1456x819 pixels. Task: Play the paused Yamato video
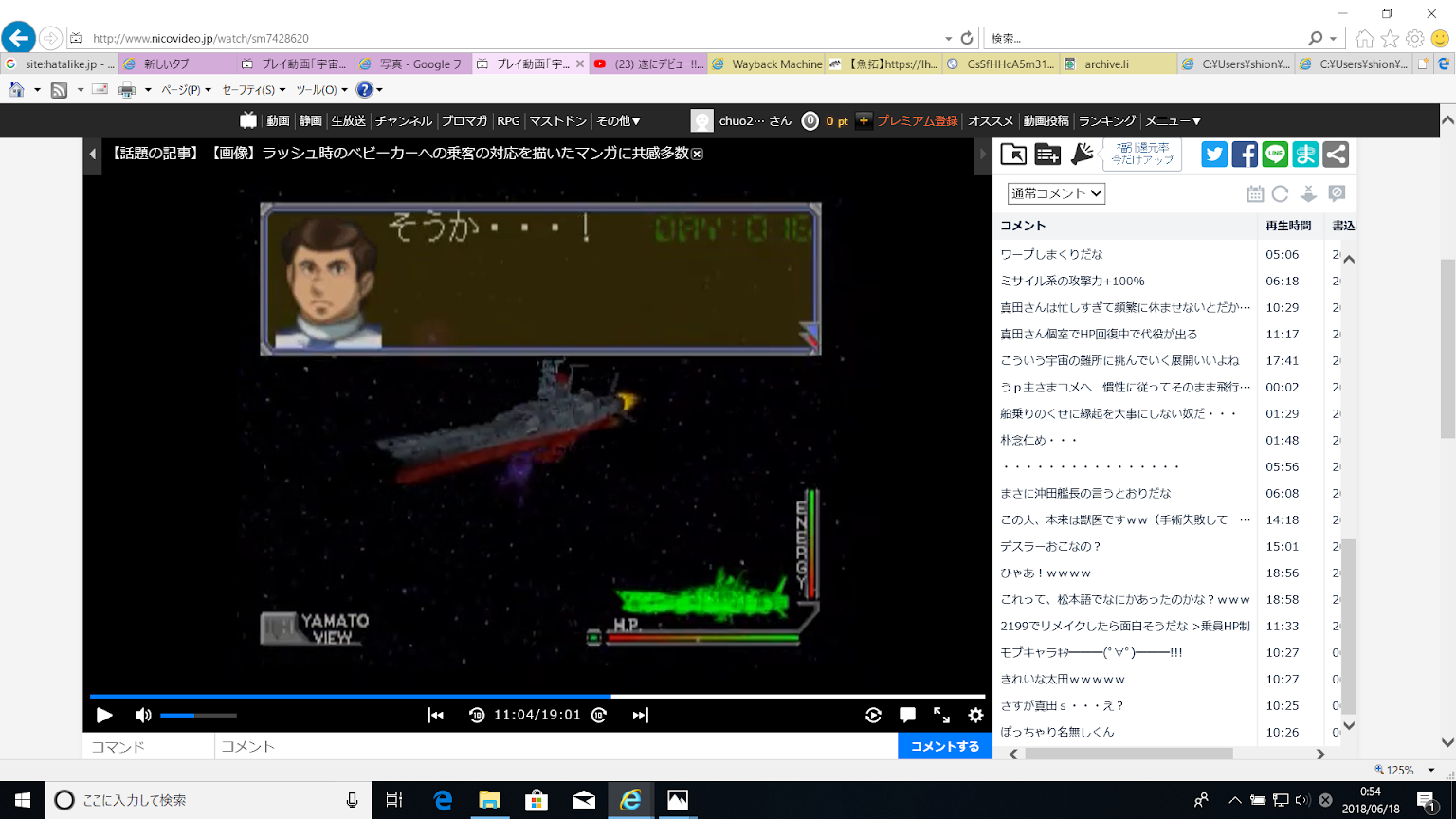104,715
